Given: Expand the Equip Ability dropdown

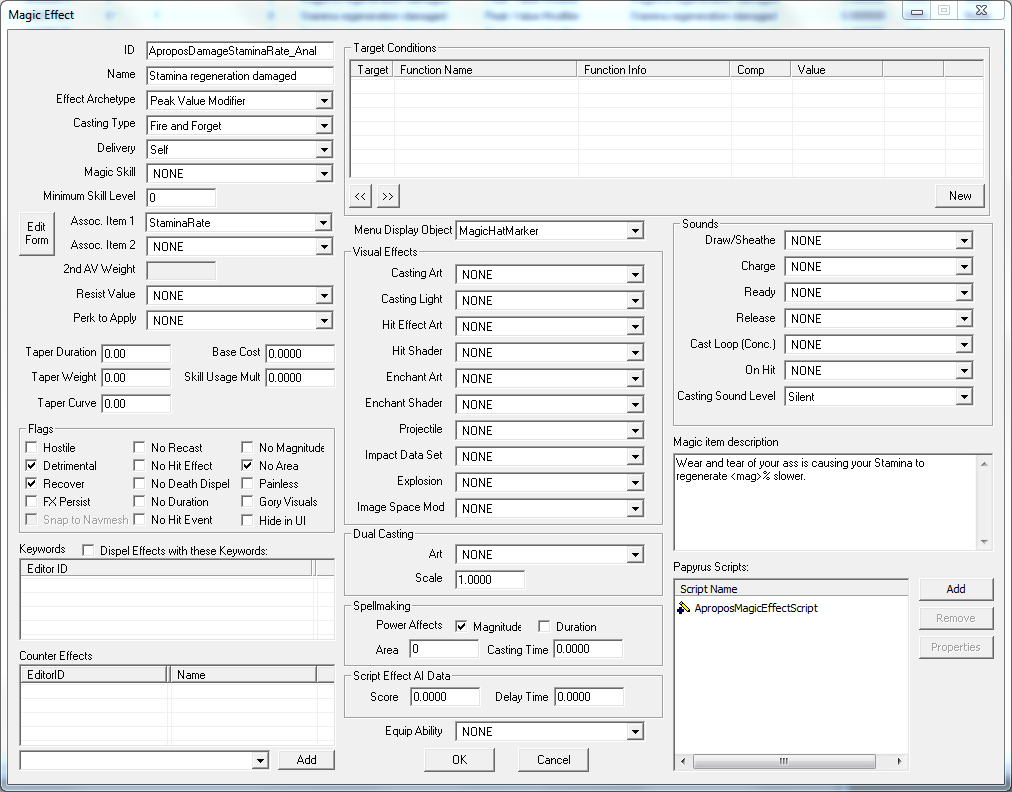Looking at the screenshot, I should pos(635,731).
